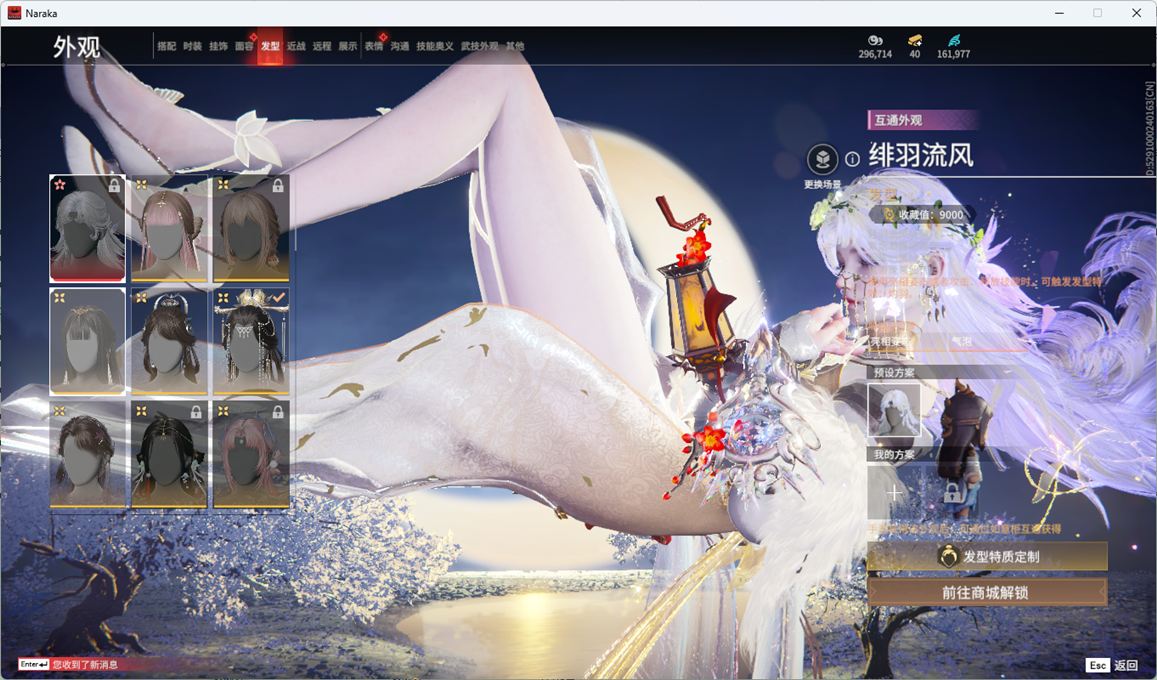Click the 更换场景 scene change icon
The height and width of the screenshot is (680, 1157).
tap(822, 159)
